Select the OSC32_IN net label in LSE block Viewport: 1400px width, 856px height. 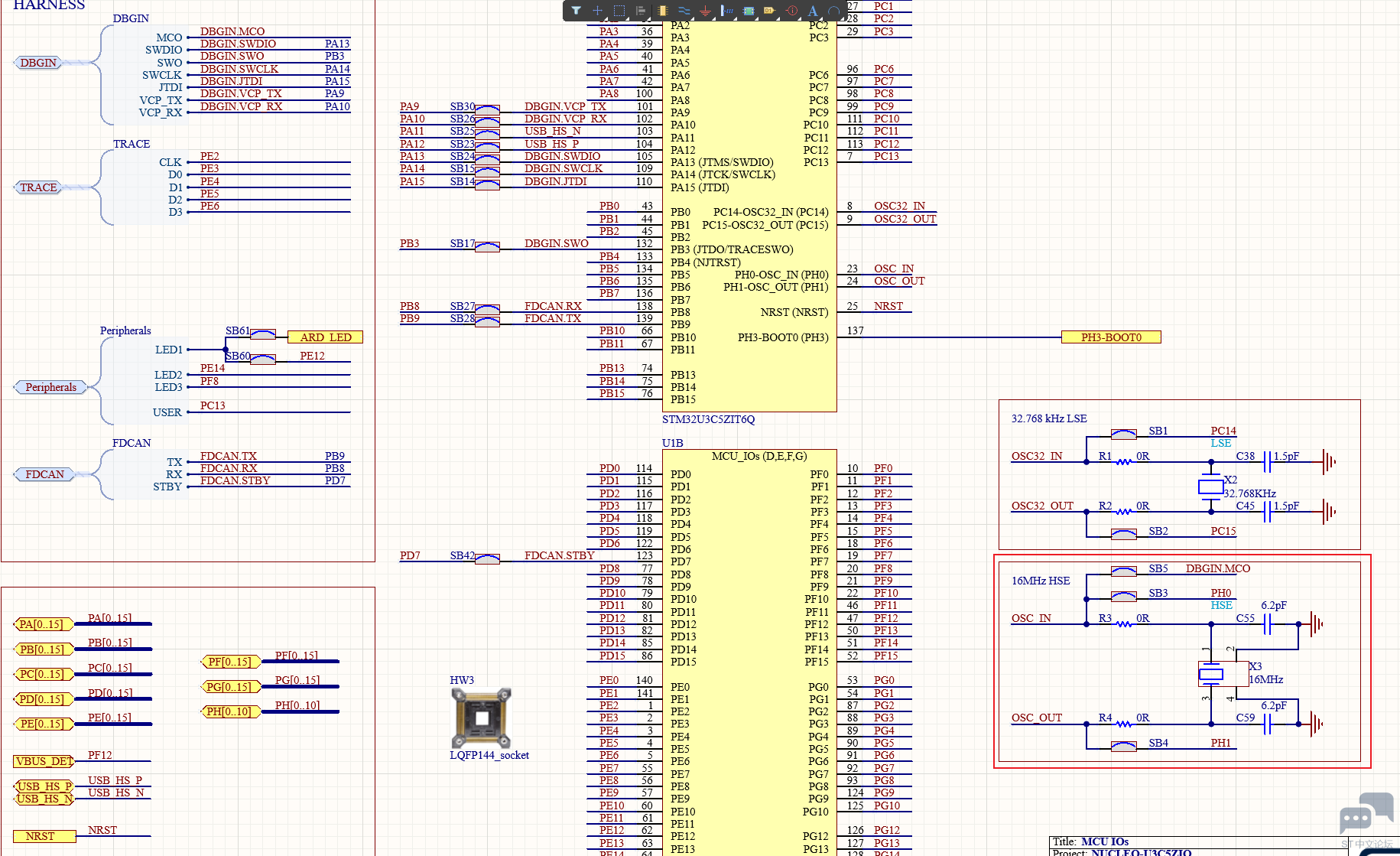[x=1037, y=456]
